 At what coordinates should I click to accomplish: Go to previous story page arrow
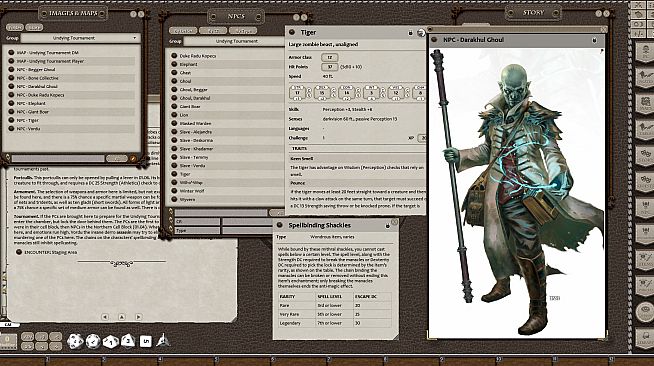click(x=105, y=317)
